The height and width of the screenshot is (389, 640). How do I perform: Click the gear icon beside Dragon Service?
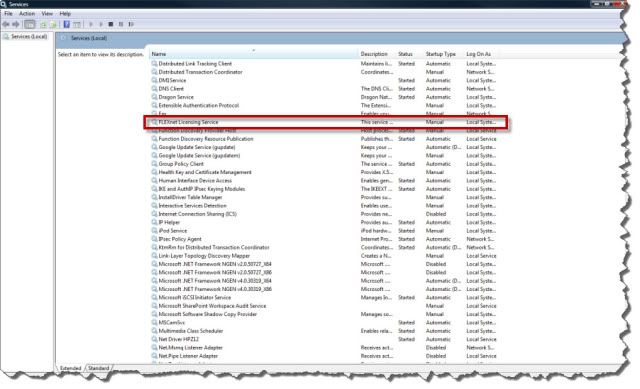click(x=154, y=97)
